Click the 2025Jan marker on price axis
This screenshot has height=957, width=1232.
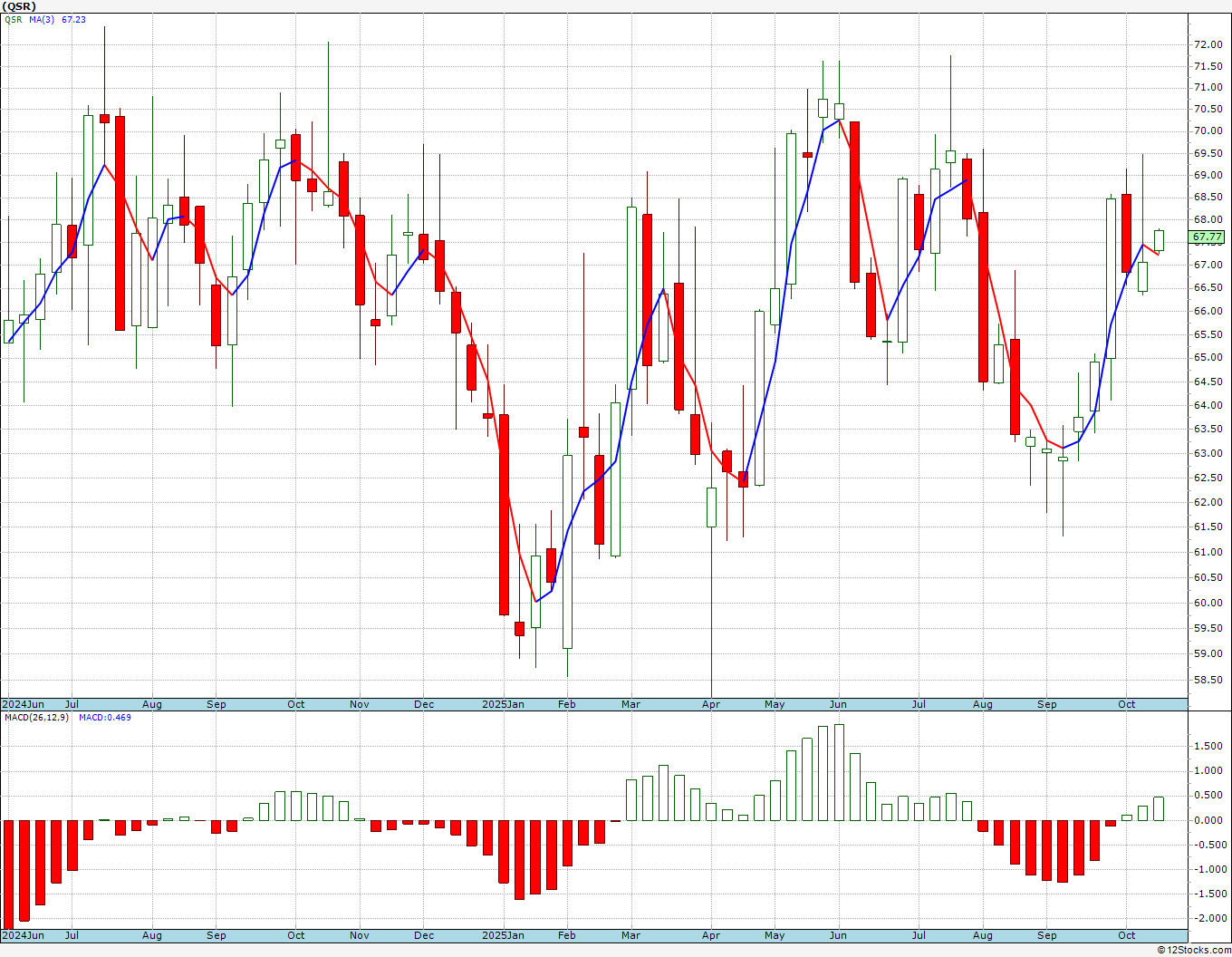click(503, 704)
